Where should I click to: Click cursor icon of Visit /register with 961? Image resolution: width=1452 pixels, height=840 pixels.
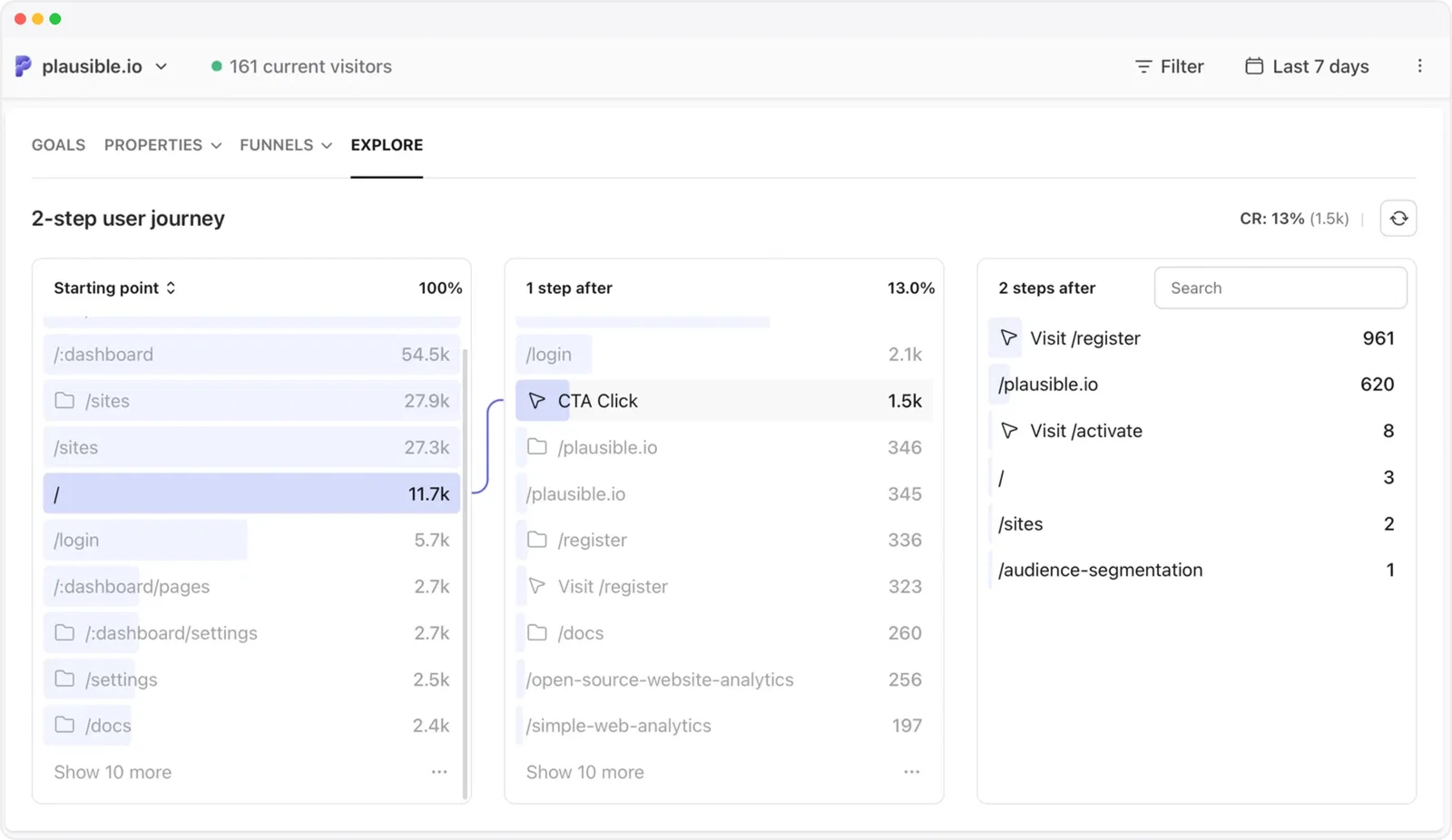1009,337
